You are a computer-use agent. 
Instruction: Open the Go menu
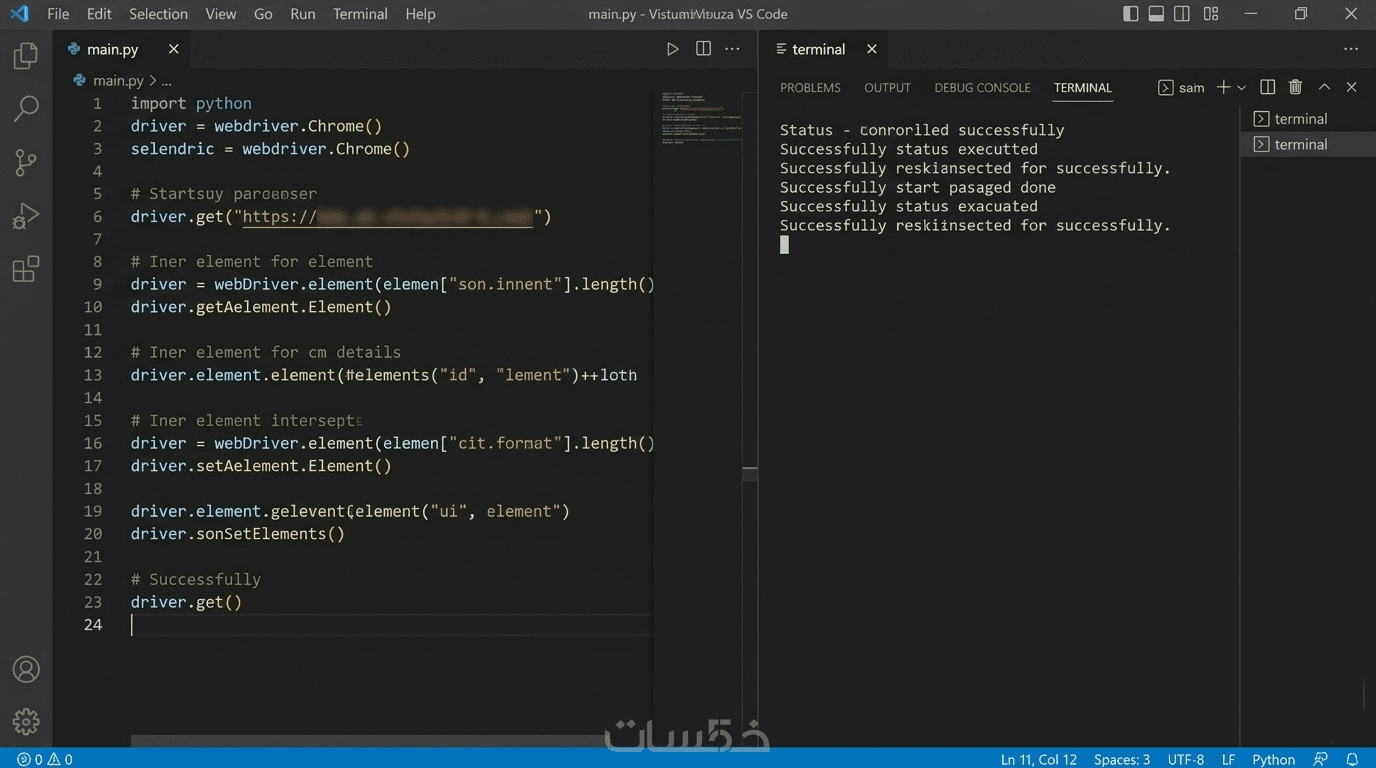click(263, 14)
